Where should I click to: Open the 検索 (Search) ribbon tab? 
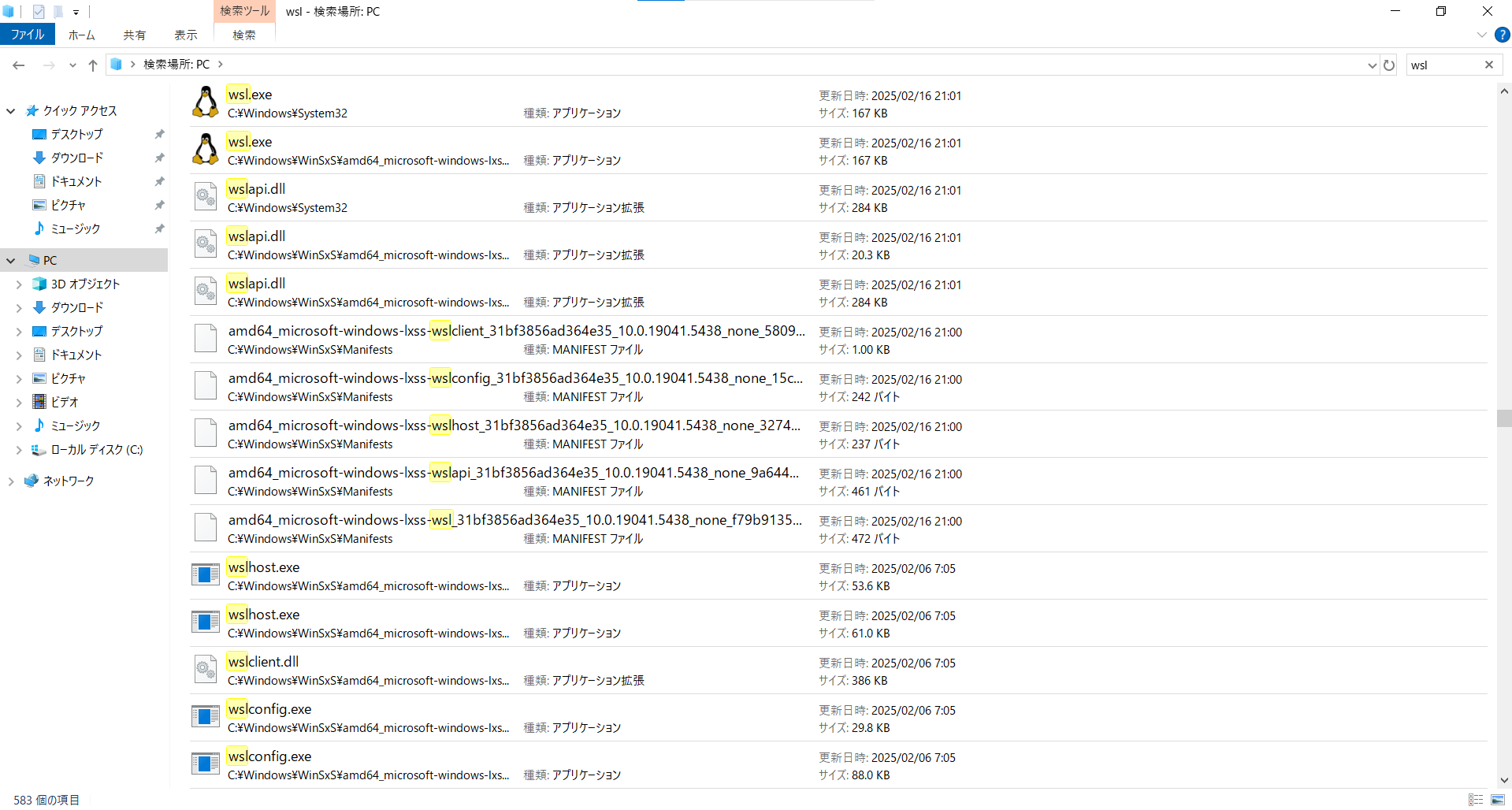pos(244,35)
